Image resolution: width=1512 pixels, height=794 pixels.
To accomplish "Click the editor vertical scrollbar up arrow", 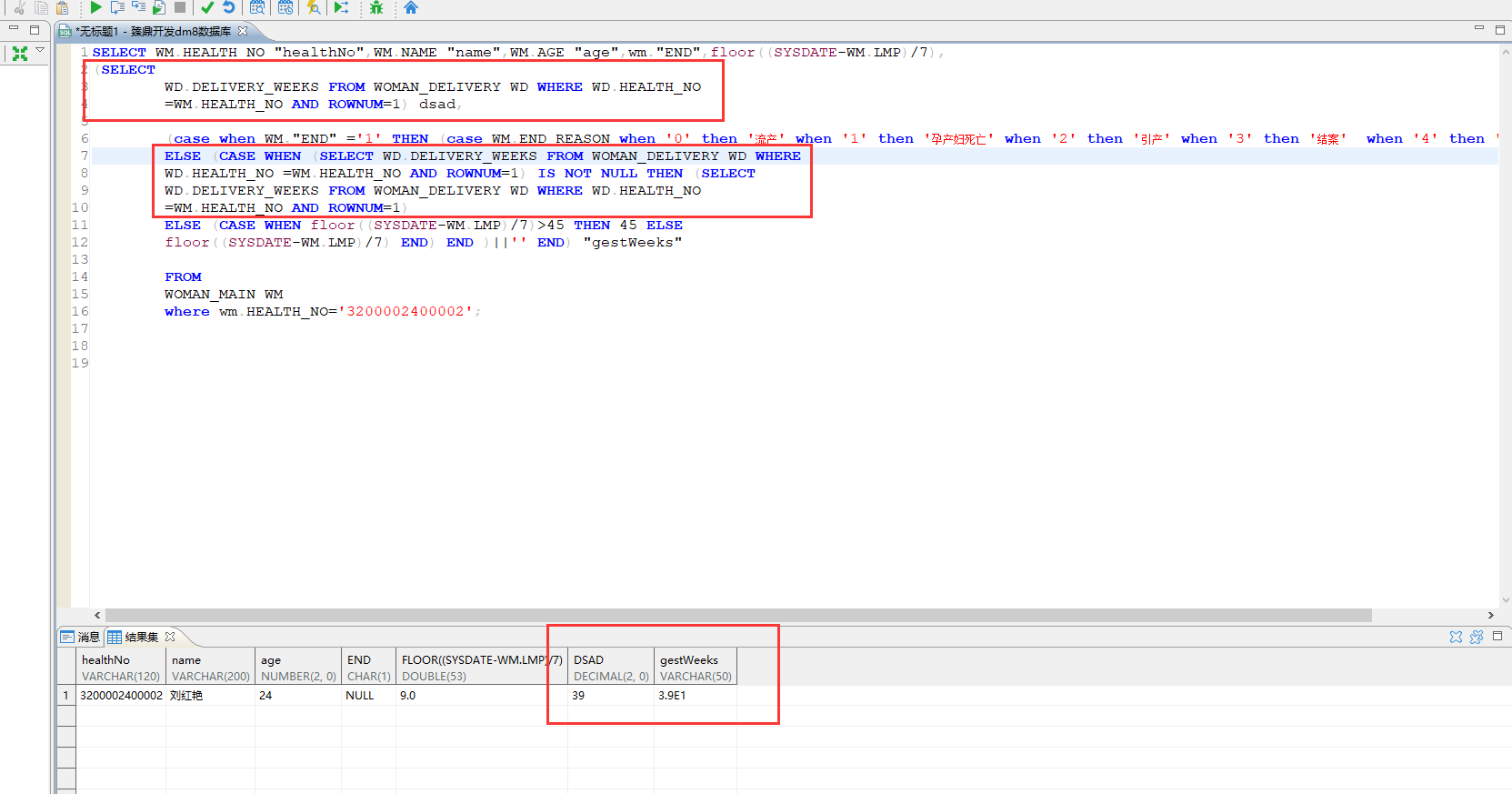I will (1507, 52).
